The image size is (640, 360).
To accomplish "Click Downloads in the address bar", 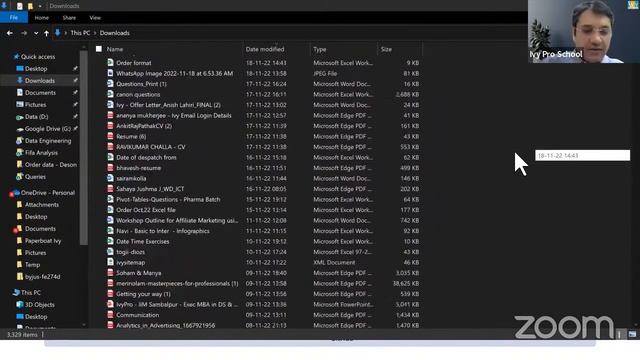I will [115, 33].
